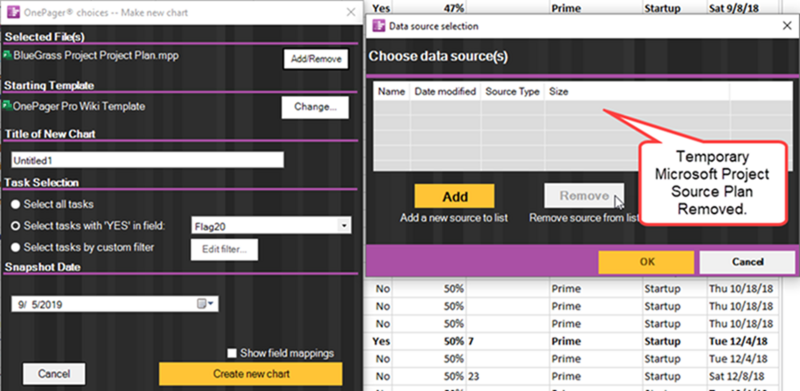Screen dimensions: 800x391
Task: Open the Snapshot Date calendar icon
Action: click(x=201, y=304)
